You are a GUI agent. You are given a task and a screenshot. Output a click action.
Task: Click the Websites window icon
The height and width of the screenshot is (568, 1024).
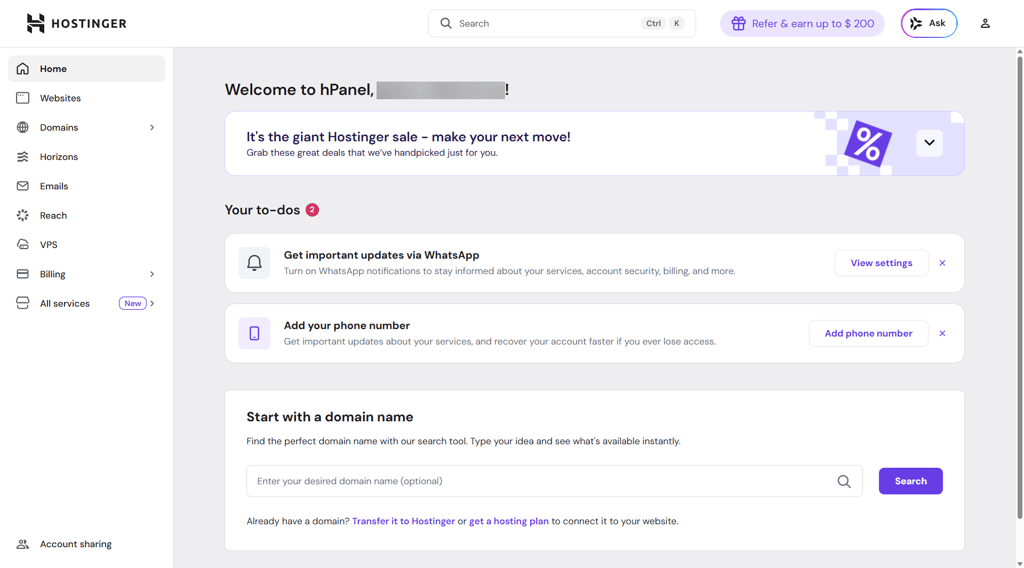click(23, 98)
